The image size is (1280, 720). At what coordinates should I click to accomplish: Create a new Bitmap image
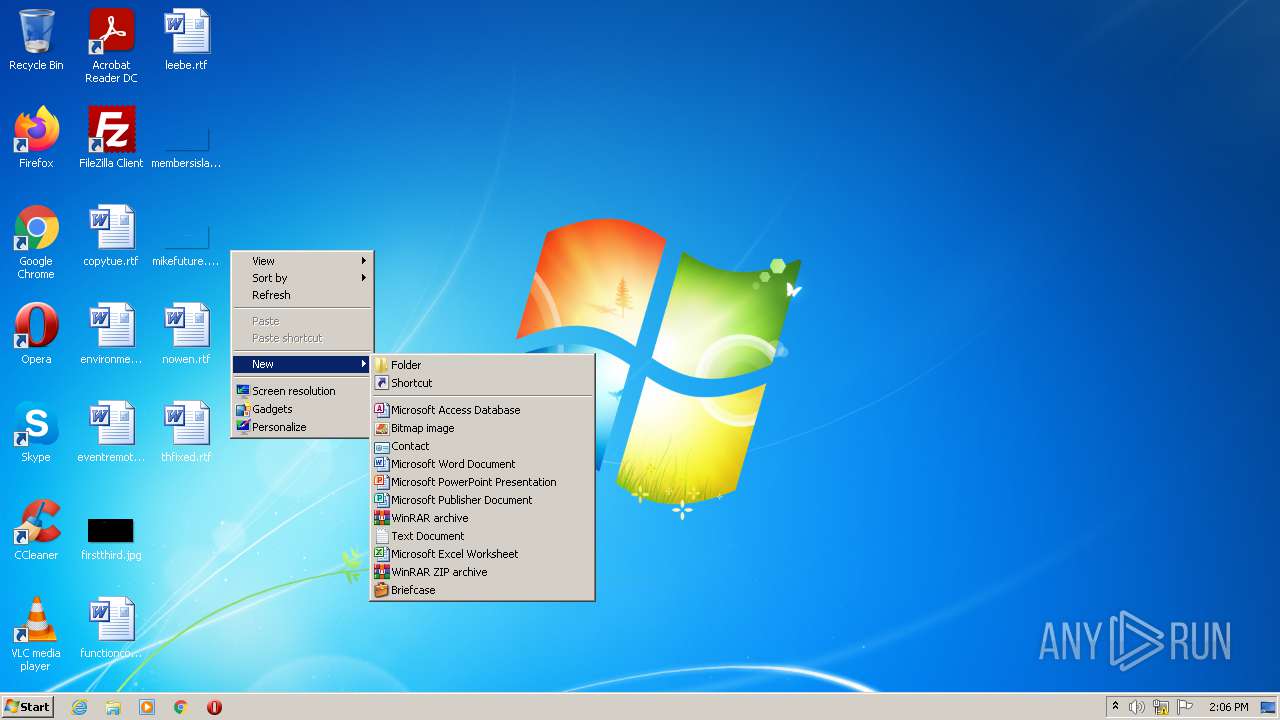482,428
